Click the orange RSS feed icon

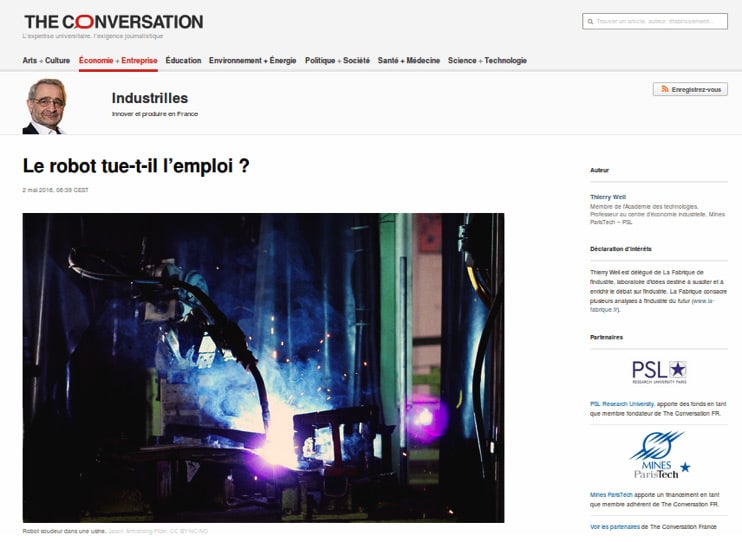point(664,89)
